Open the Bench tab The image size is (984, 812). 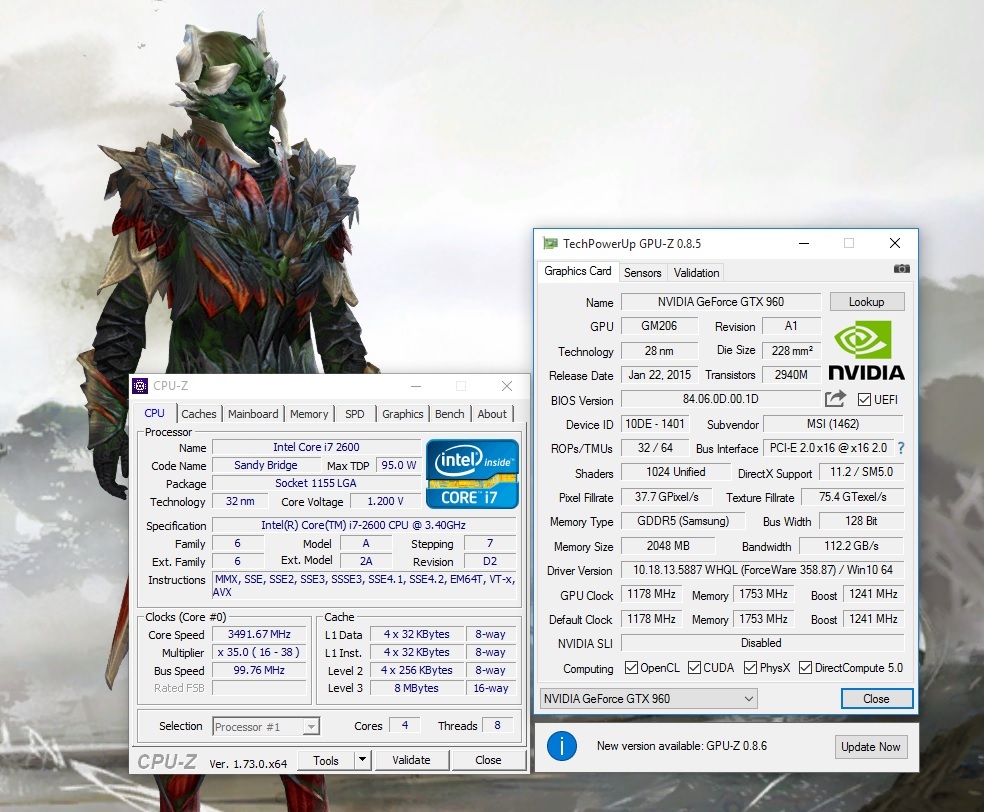tap(449, 414)
